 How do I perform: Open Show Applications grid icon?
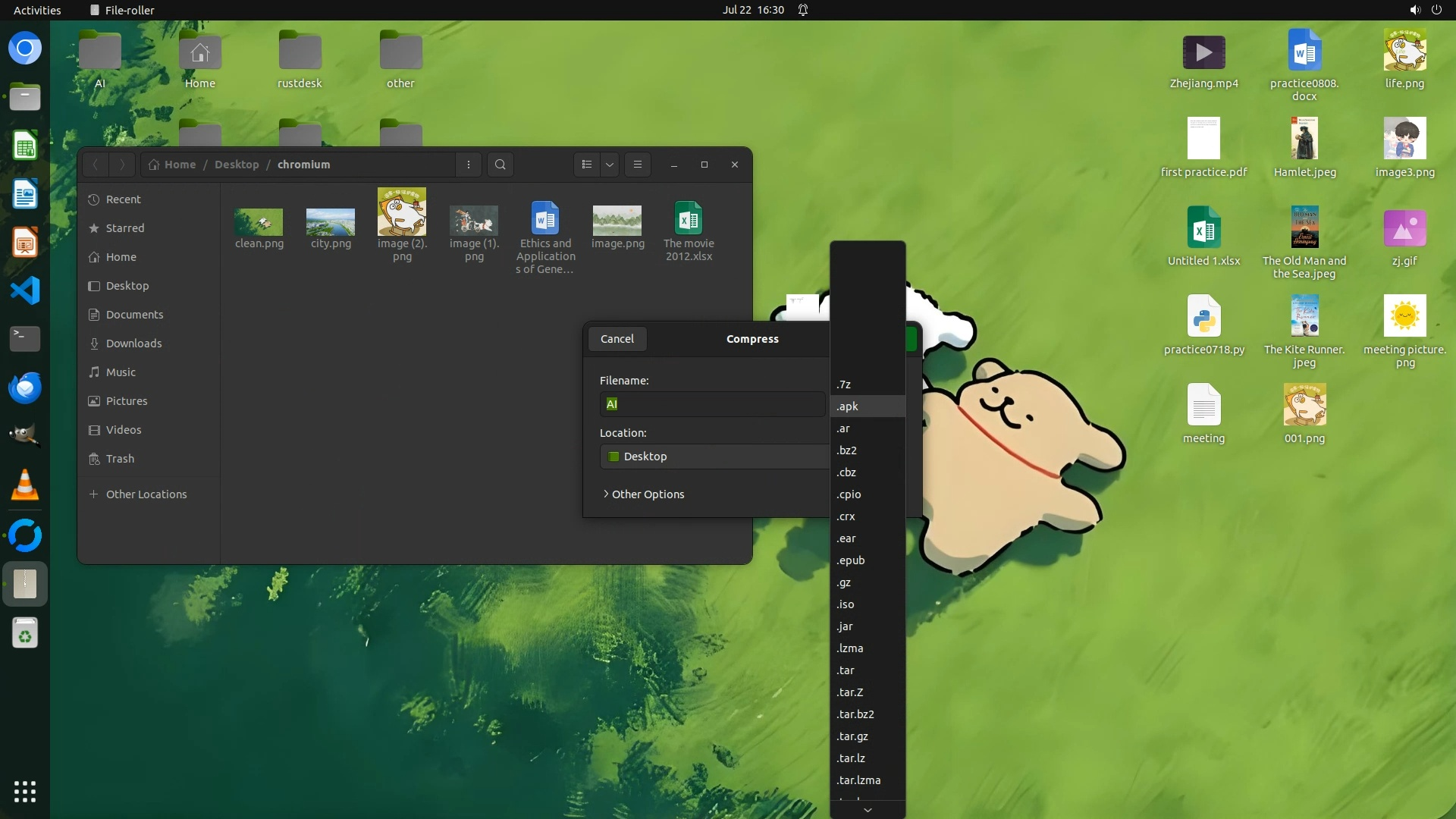(x=25, y=791)
